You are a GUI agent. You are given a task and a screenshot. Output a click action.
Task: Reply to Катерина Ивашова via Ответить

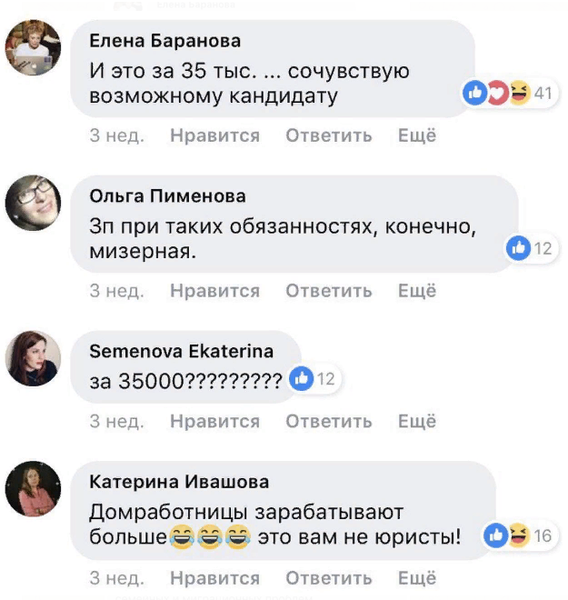coord(329,578)
